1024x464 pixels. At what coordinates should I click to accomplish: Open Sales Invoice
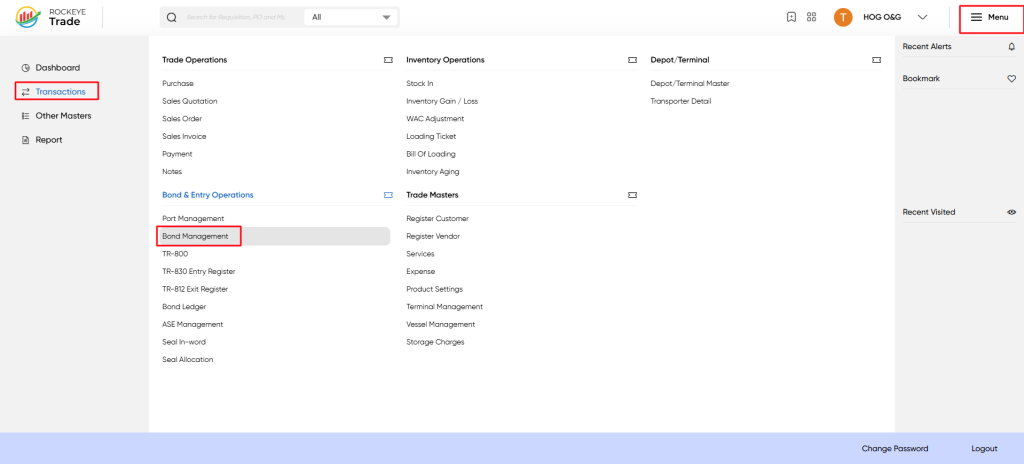(184, 137)
